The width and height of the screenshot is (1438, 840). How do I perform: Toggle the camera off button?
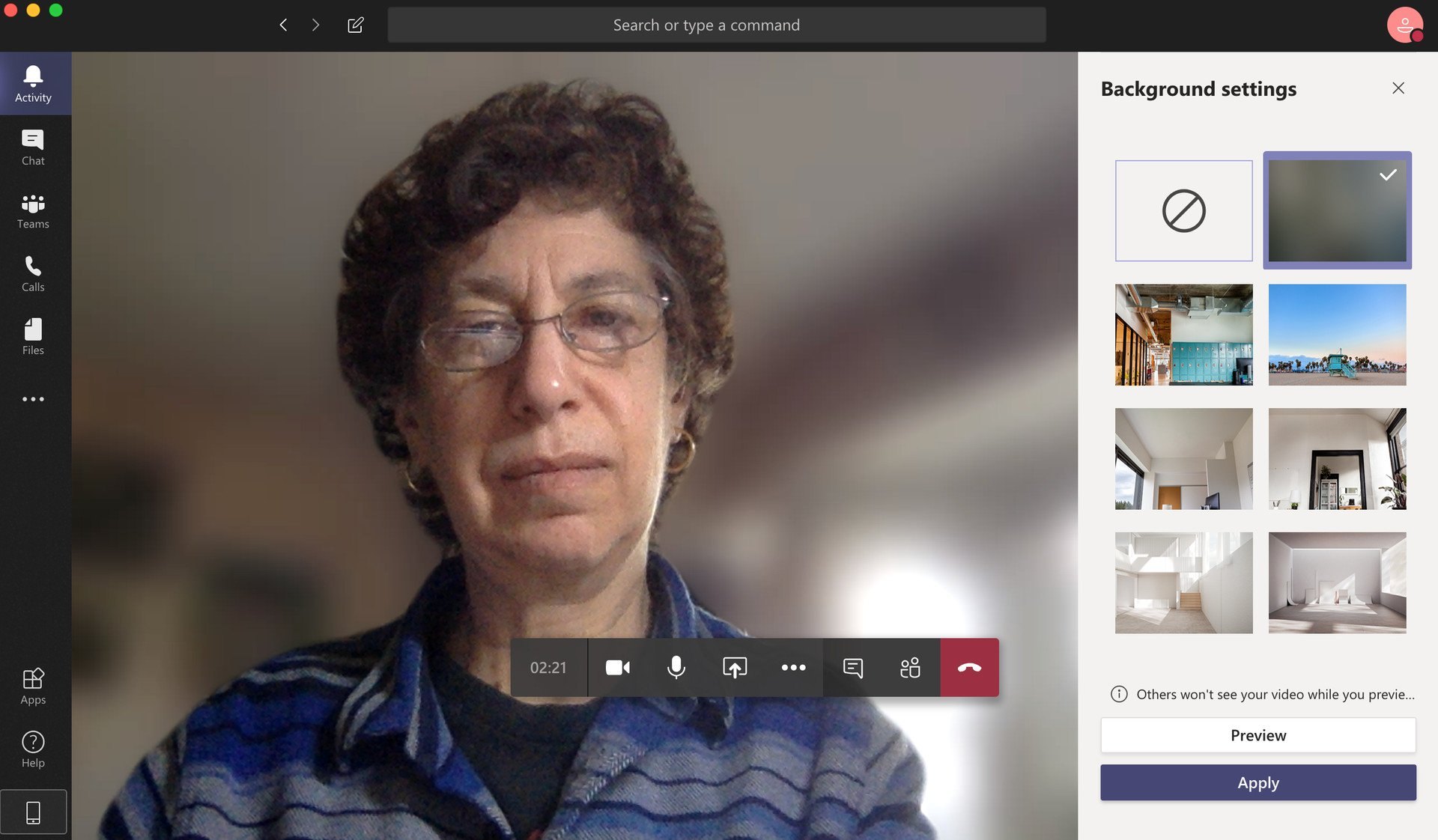(x=617, y=667)
